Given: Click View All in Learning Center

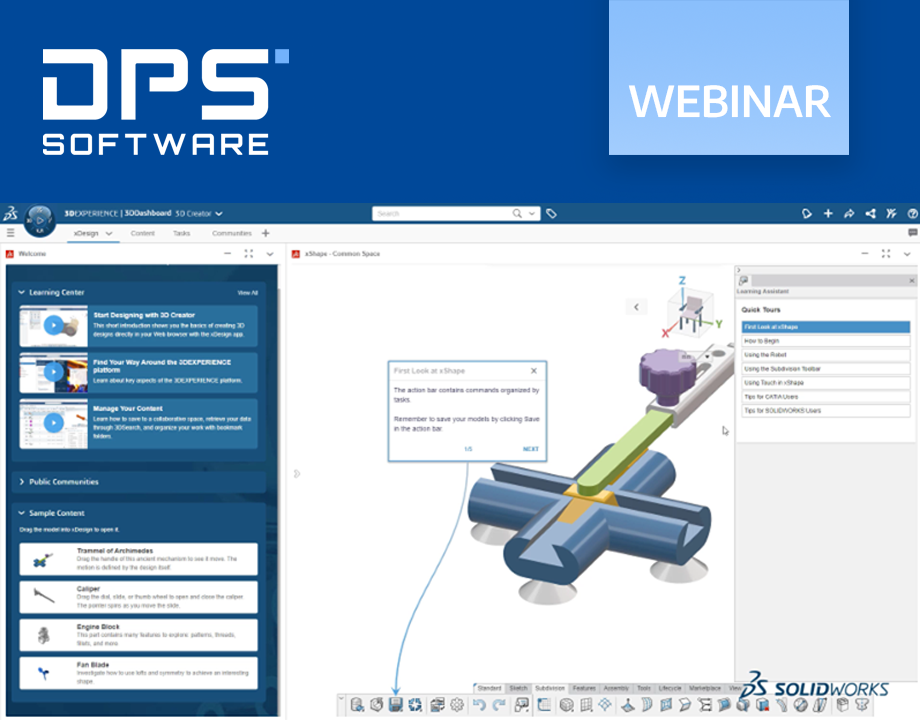Looking at the screenshot, I should point(247,293).
